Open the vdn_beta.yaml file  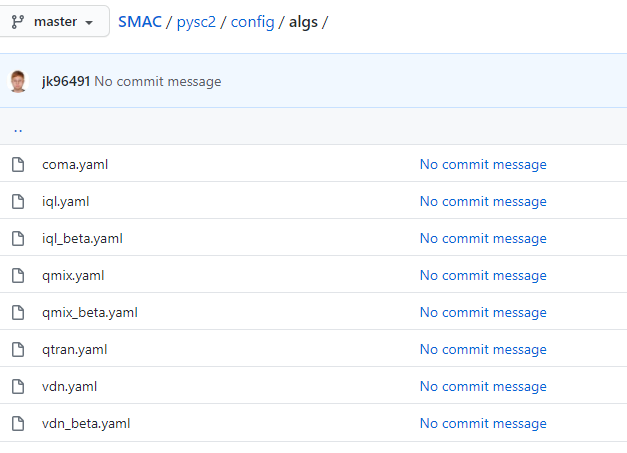pyautogui.click(x=86, y=423)
